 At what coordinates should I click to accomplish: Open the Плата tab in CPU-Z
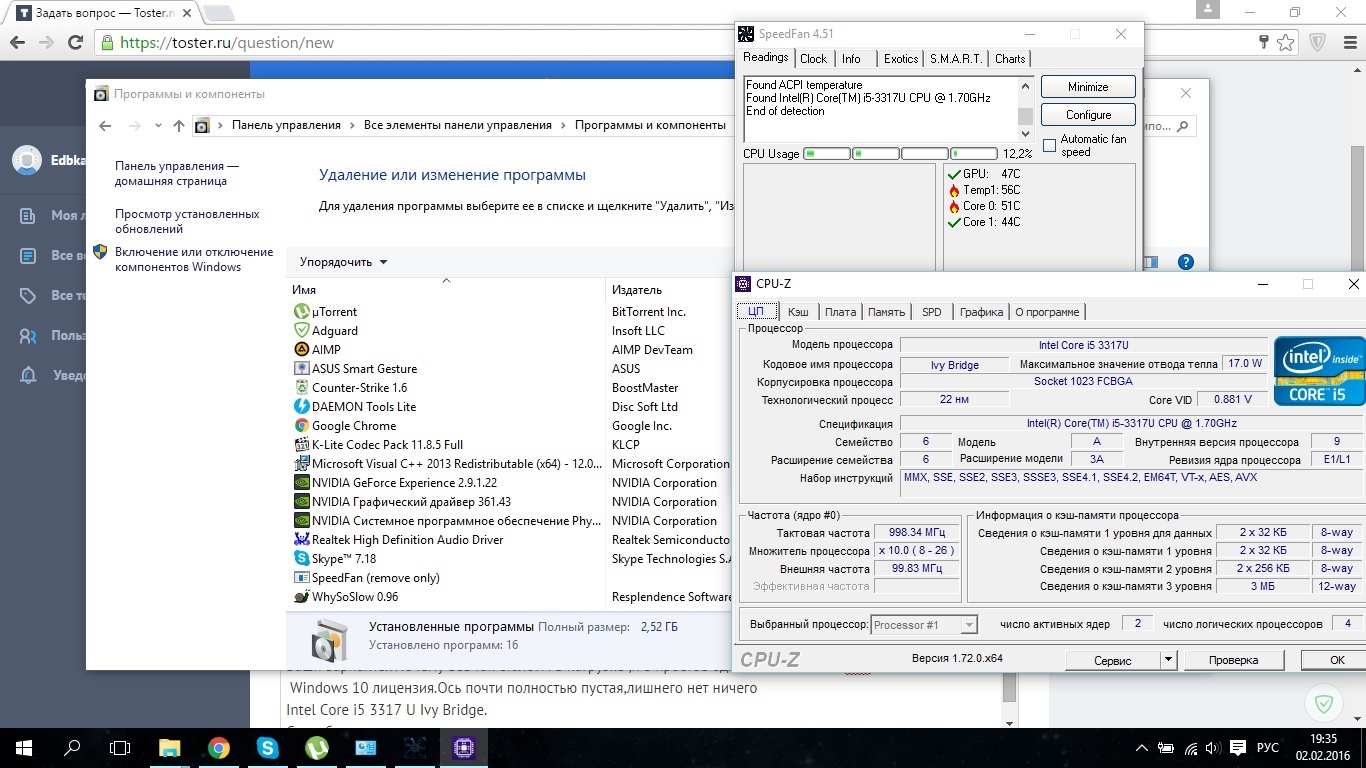coord(841,312)
